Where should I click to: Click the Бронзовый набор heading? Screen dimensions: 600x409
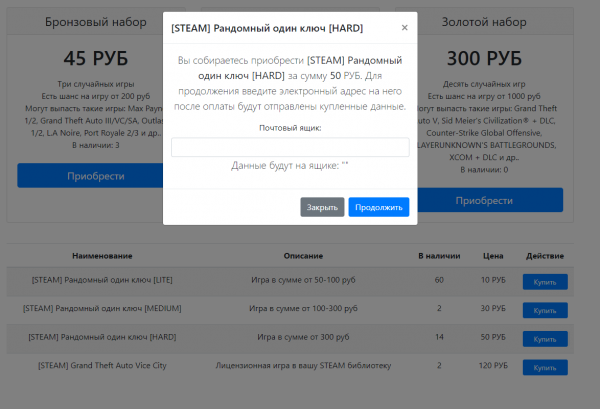pyautogui.click(x=96, y=22)
